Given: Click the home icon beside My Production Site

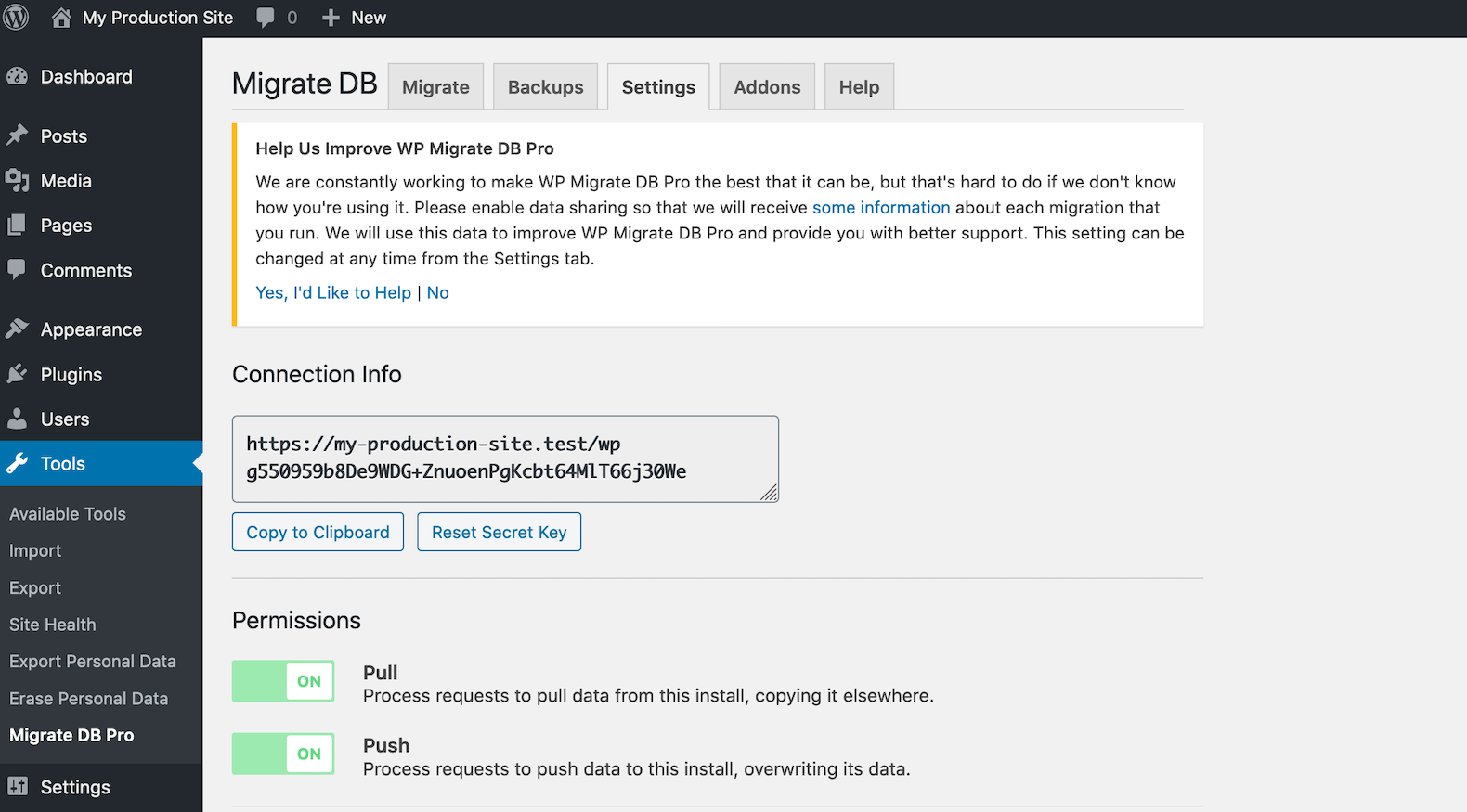Looking at the screenshot, I should tap(61, 18).
